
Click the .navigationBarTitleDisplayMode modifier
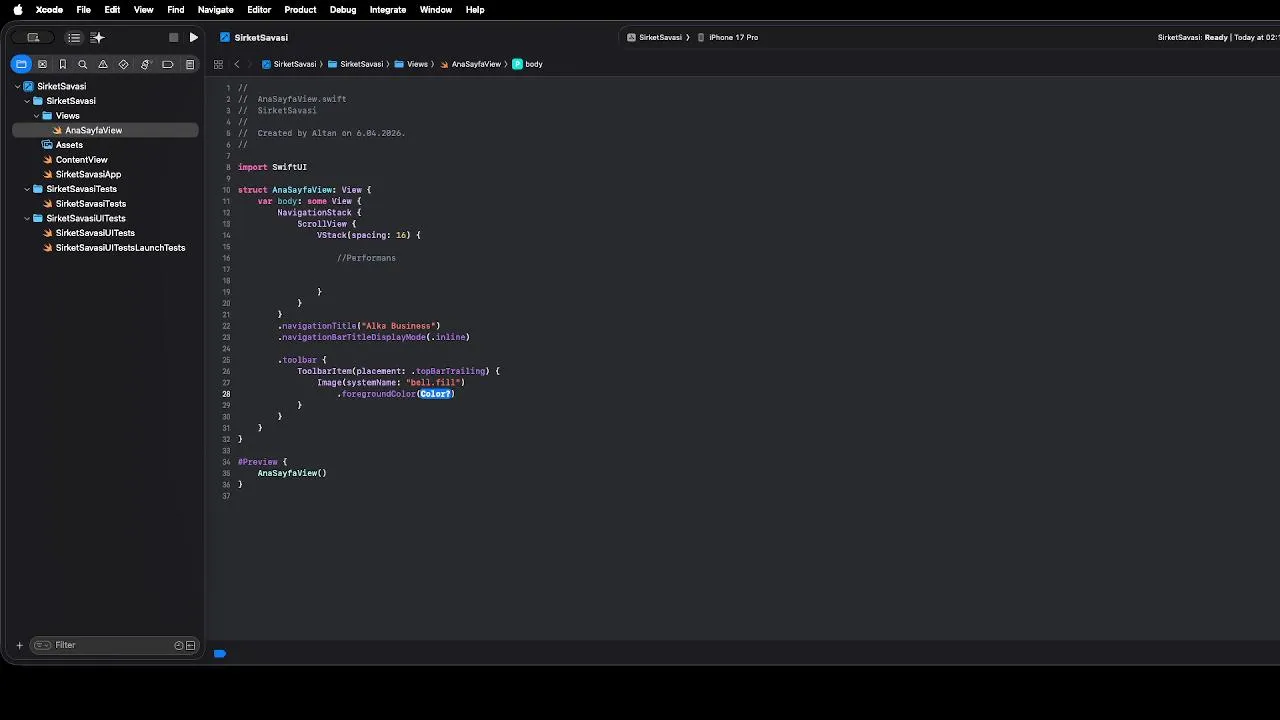(373, 337)
